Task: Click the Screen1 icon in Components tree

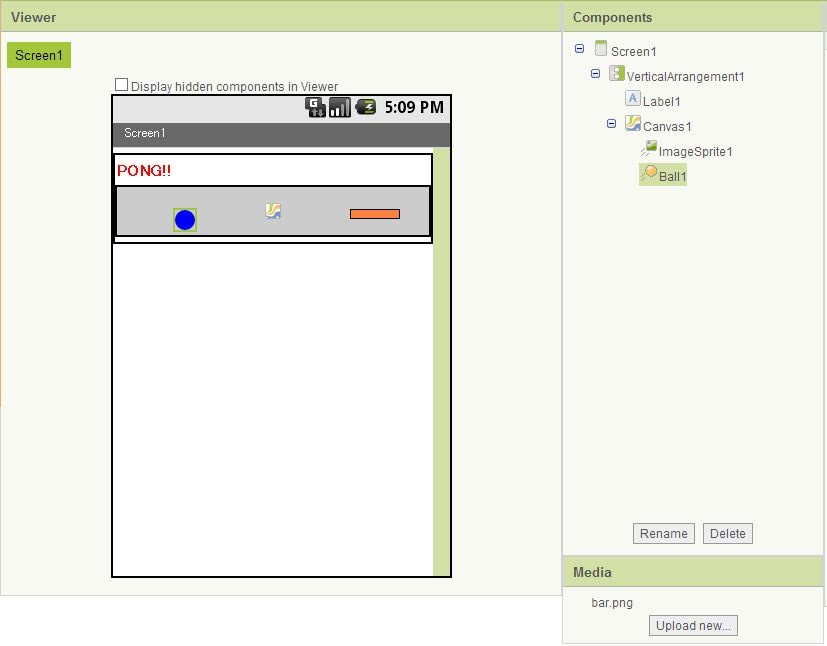Action: coord(600,49)
